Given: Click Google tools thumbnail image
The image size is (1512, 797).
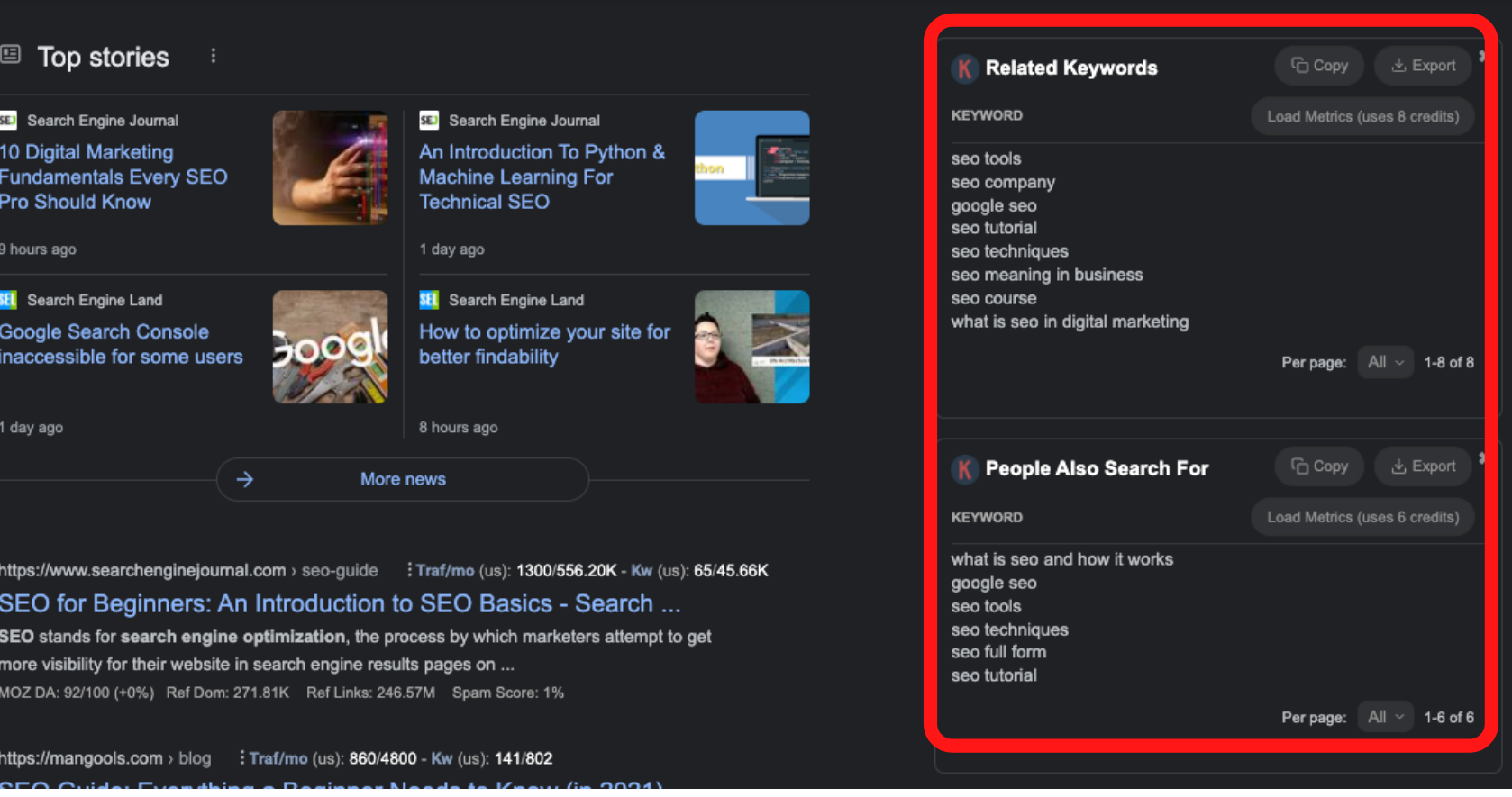Looking at the screenshot, I should [331, 348].
